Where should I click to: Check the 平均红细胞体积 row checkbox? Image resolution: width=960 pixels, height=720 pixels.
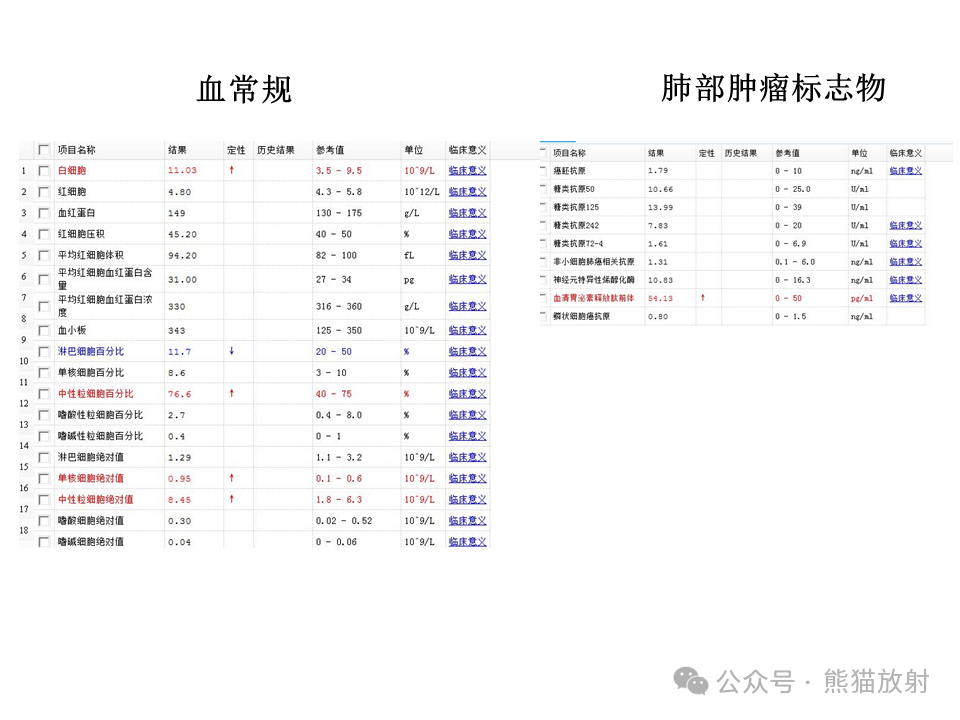tap(43, 255)
